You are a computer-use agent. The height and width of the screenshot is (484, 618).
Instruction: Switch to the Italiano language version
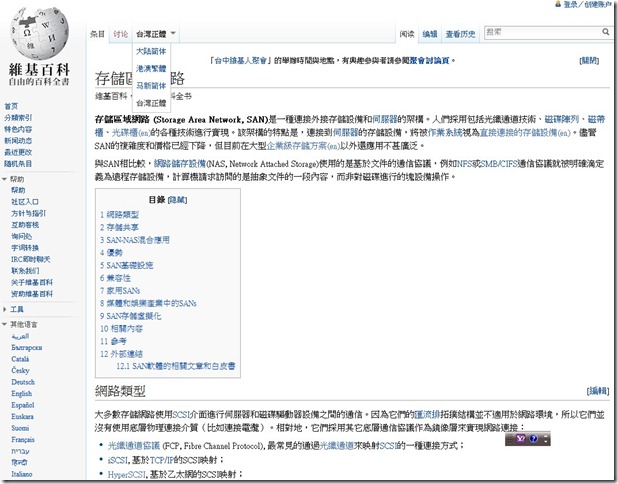[x=22, y=474]
